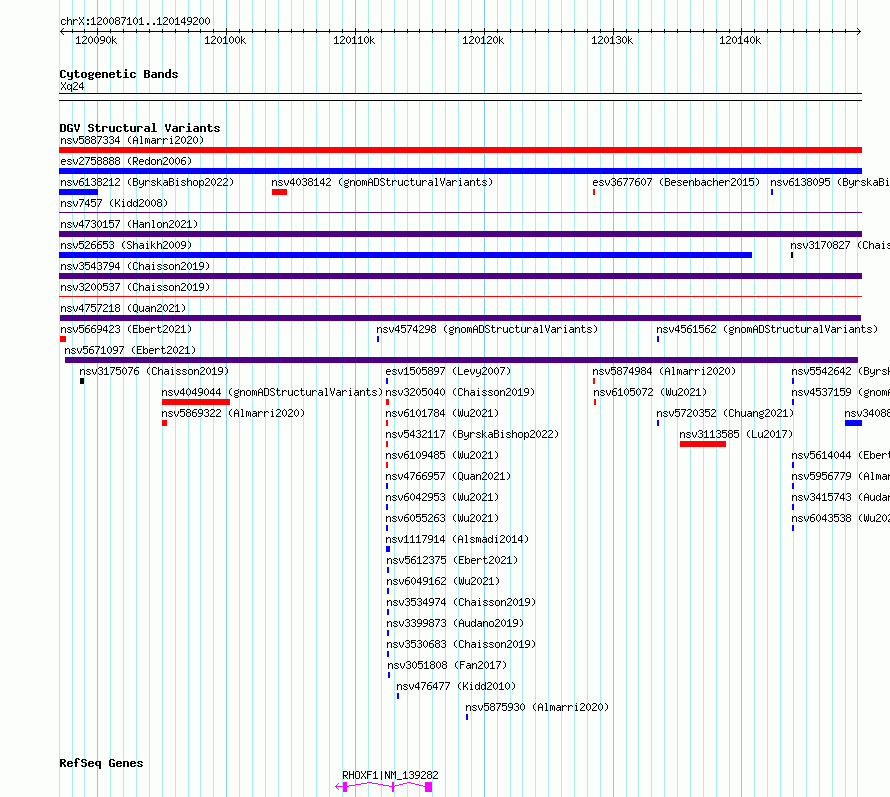Click the nsv5887334 (Almarri2020) variant label
The width and height of the screenshot is (890, 797).
pos(132,140)
